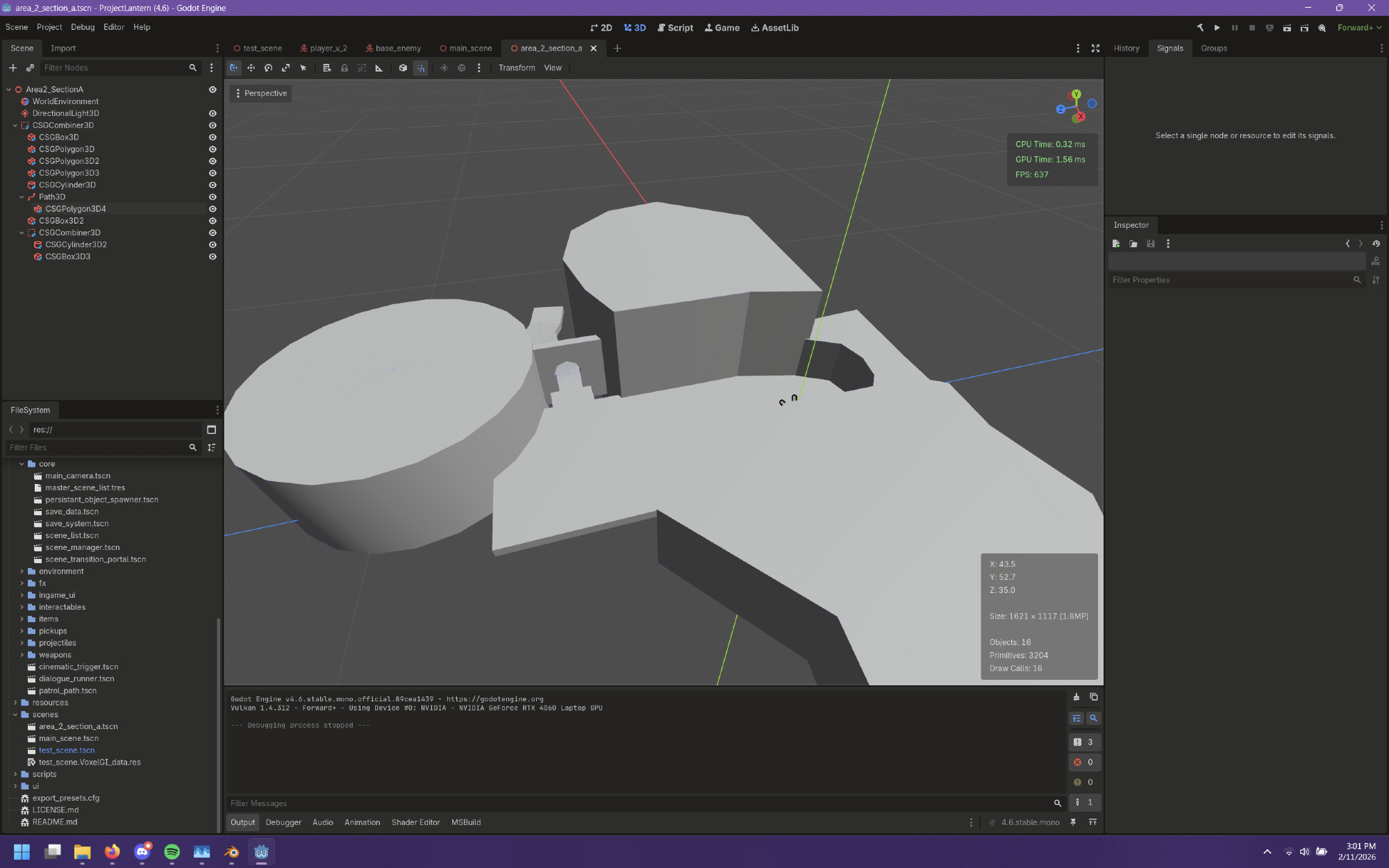Toggle snap mode magnet icon in toolbar
1389x868 pixels.
(421, 68)
